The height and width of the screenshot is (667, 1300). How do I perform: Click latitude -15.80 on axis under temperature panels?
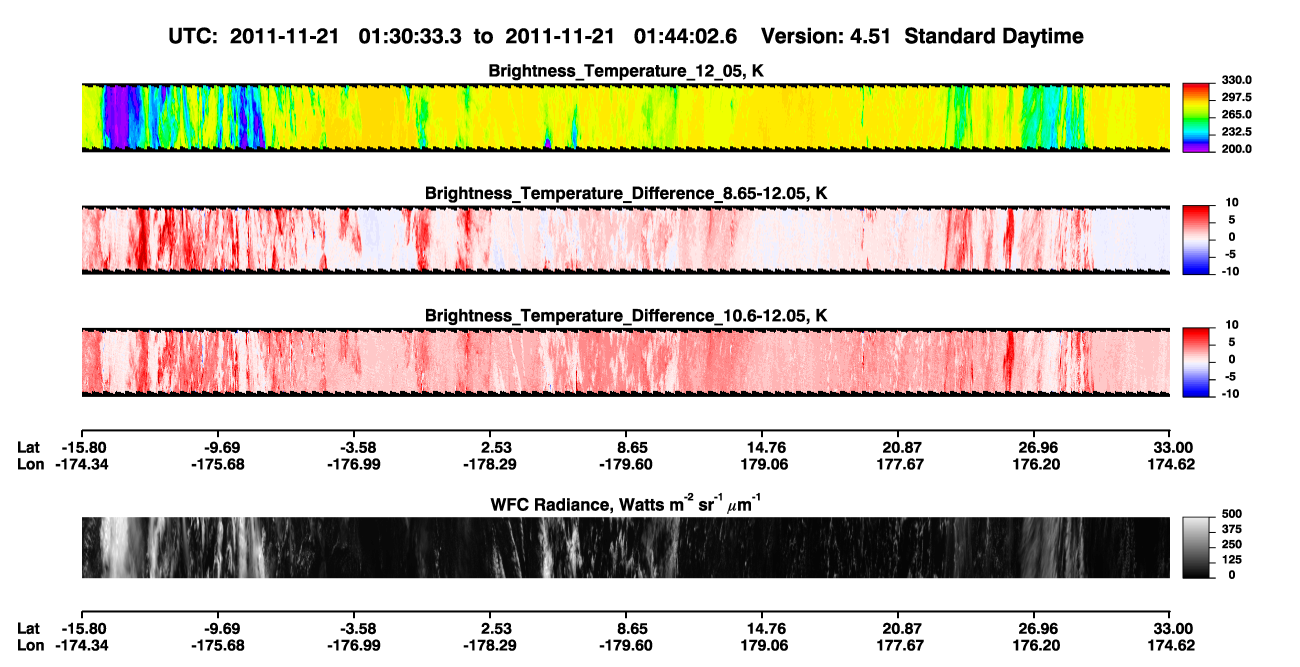click(82, 448)
